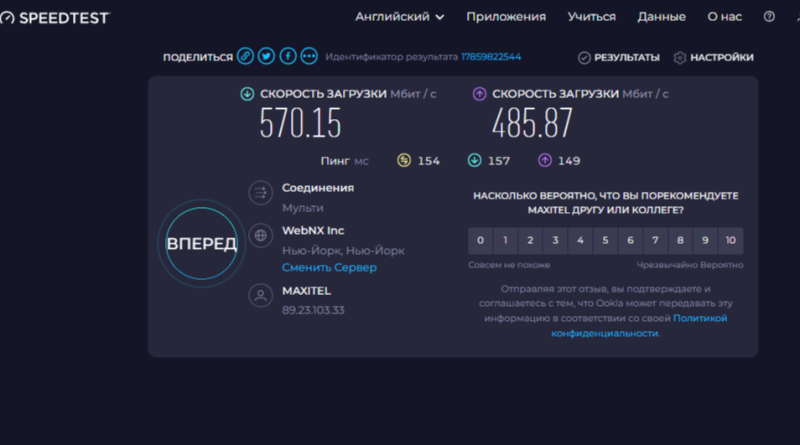Rate recommendation score 8
This screenshot has height=445, width=800.
coord(680,240)
